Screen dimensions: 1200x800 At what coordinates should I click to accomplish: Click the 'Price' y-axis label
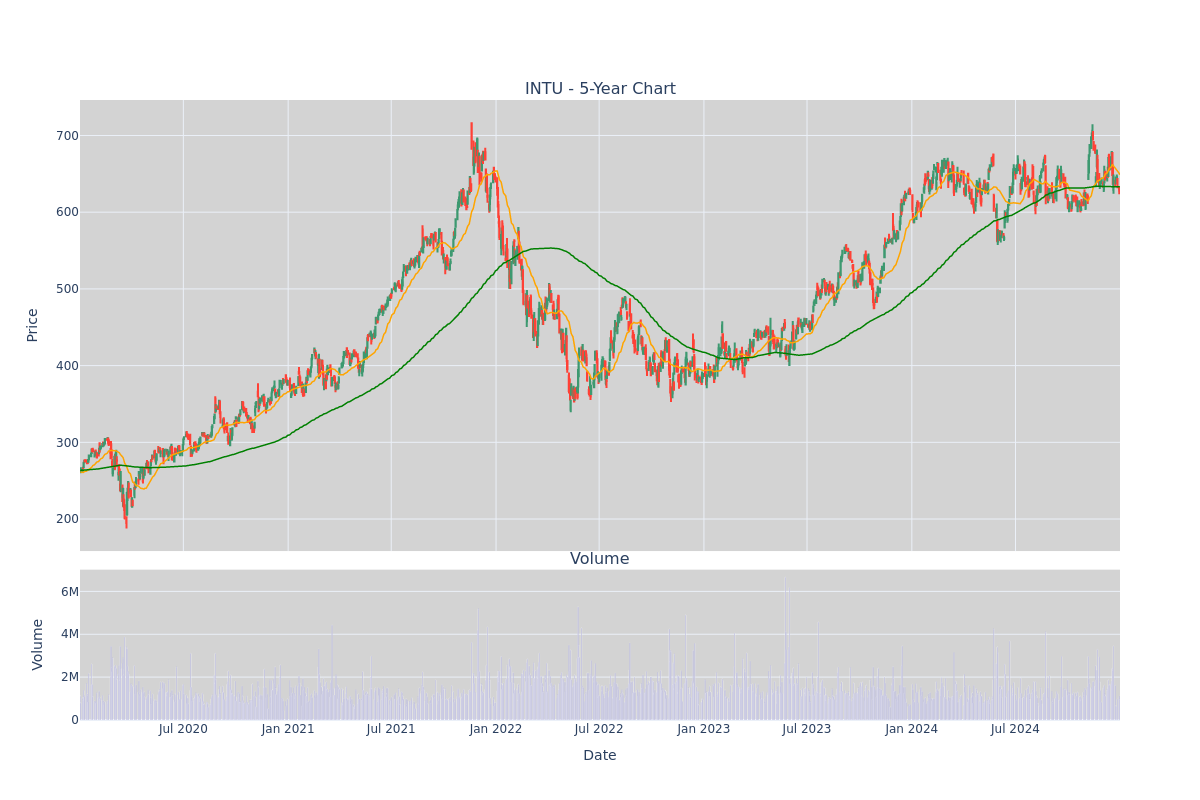coord(33,325)
